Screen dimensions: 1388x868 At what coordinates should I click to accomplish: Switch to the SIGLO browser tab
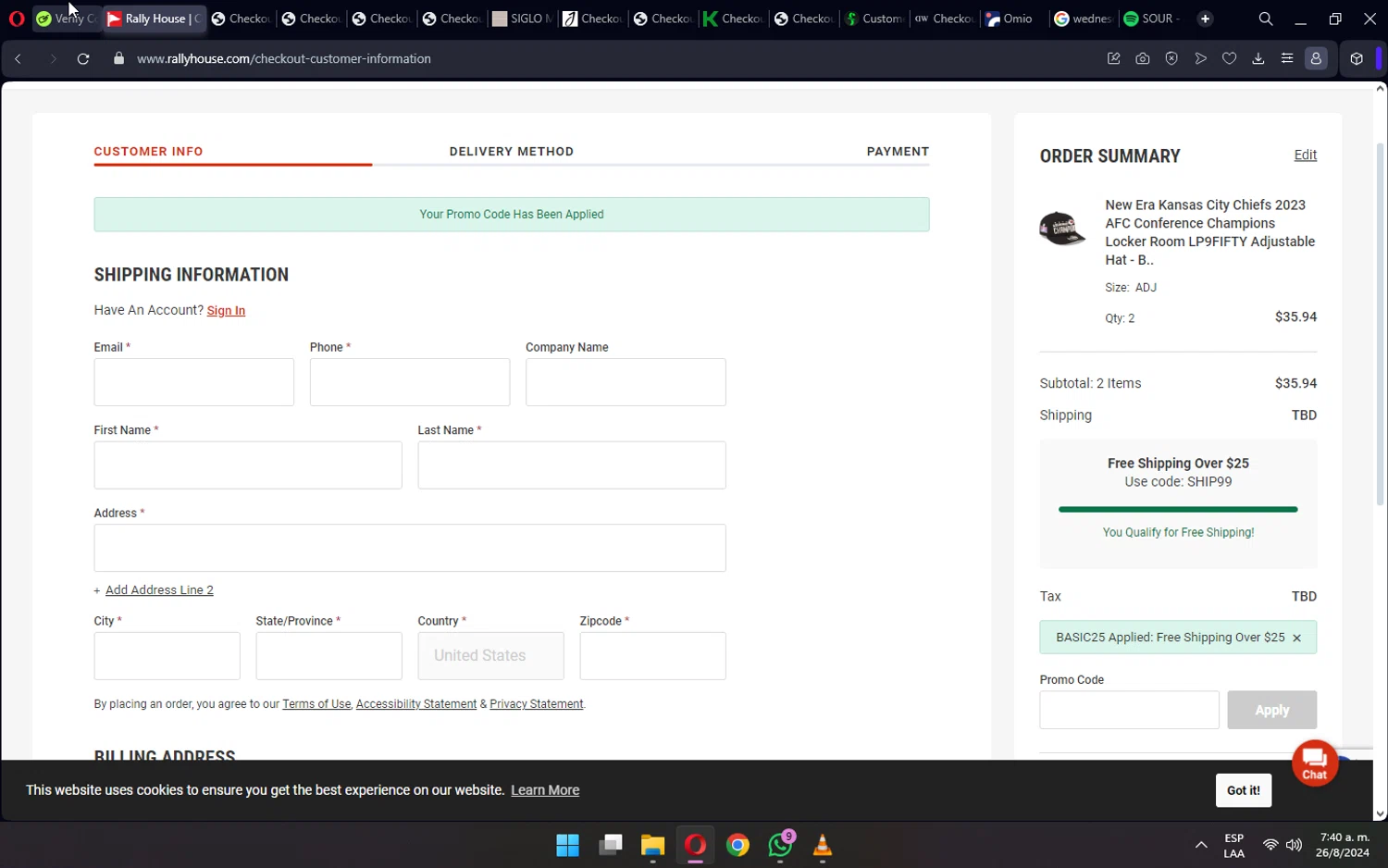click(522, 19)
